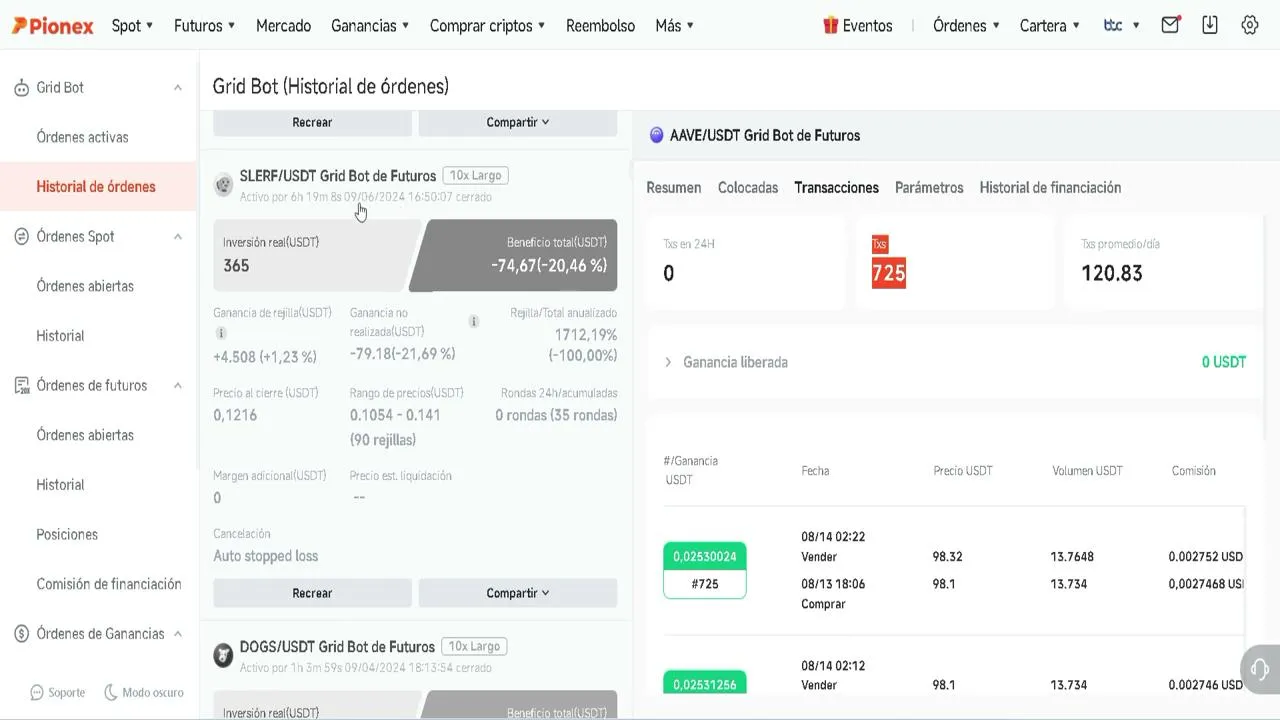Screen dimensions: 1280x720
Task: Open the floating headset support button
Action: 1260,669
